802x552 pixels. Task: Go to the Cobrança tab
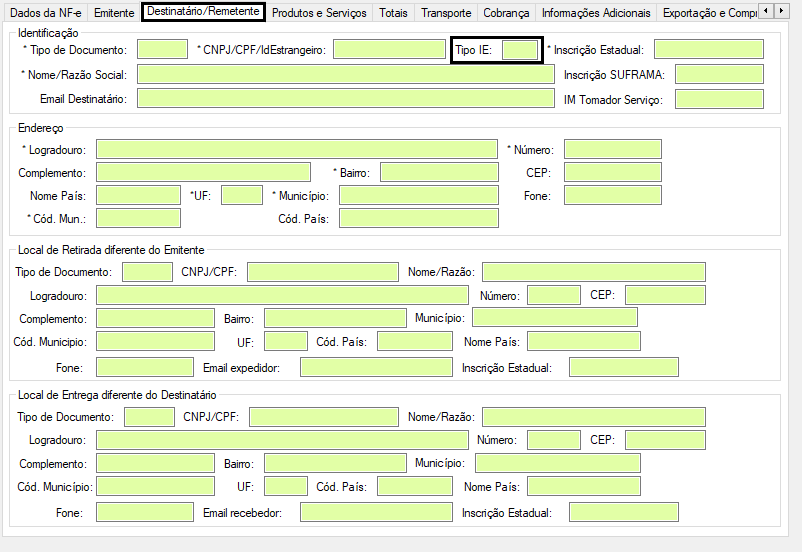click(506, 12)
